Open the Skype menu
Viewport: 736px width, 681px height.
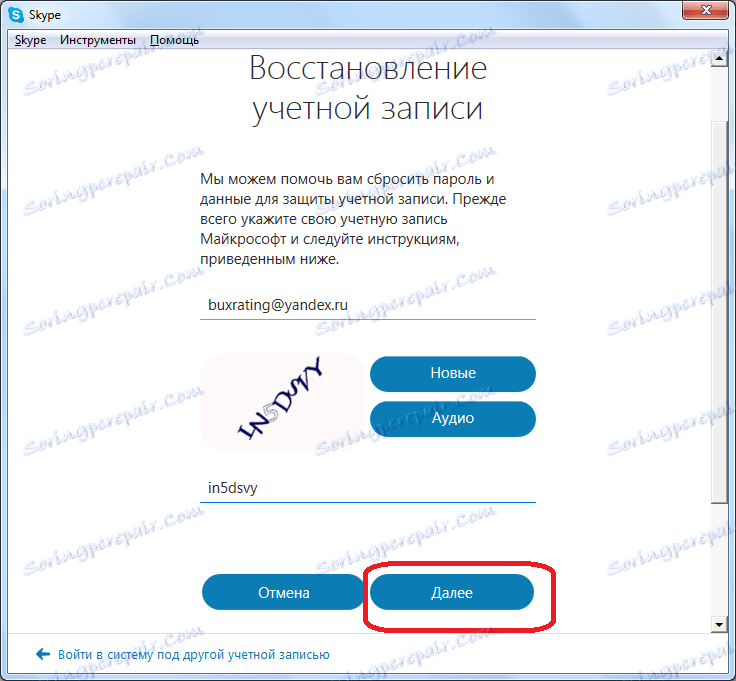pos(31,40)
